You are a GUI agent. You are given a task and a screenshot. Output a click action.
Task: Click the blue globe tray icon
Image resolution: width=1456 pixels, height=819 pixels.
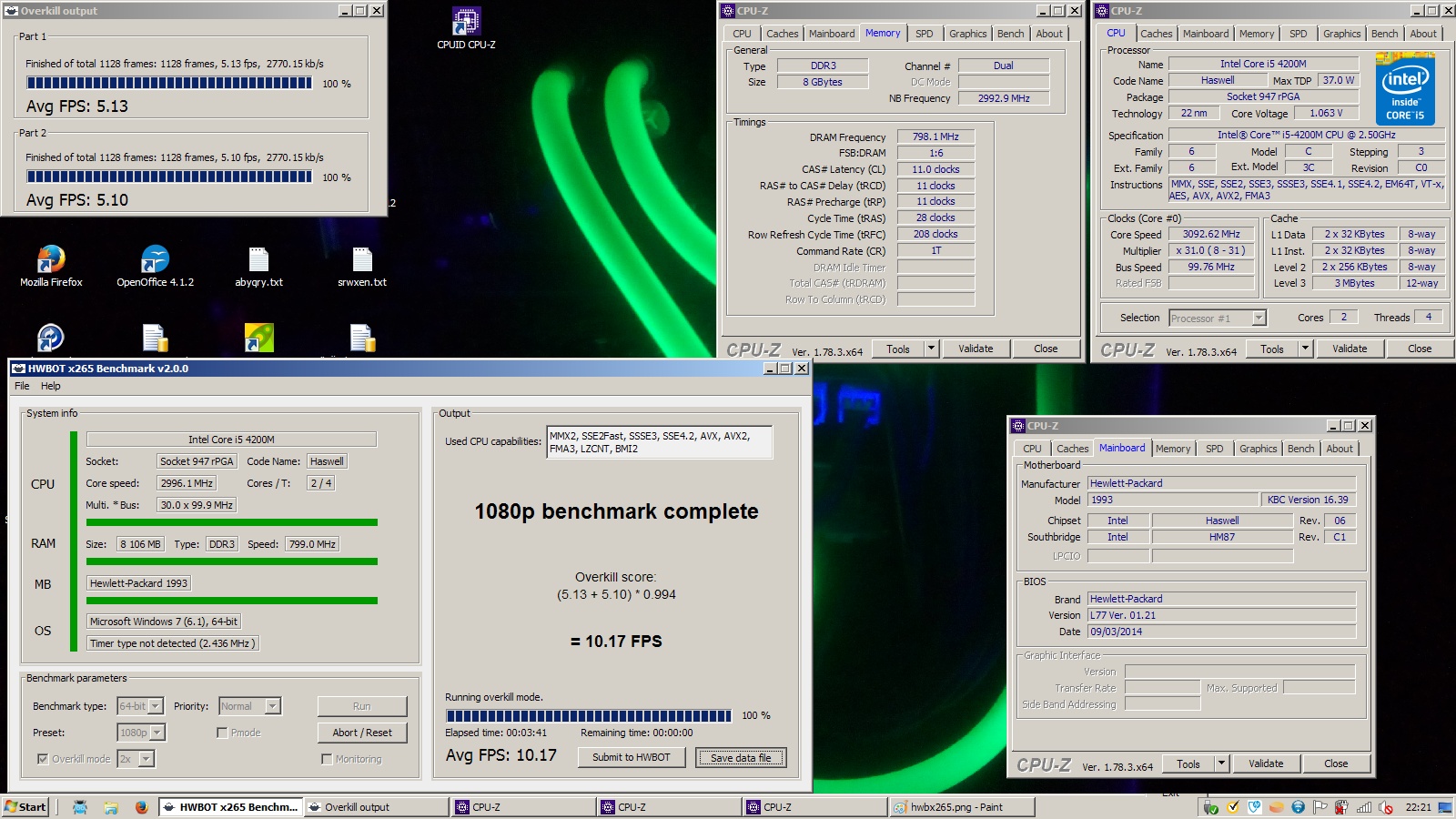click(x=1298, y=807)
